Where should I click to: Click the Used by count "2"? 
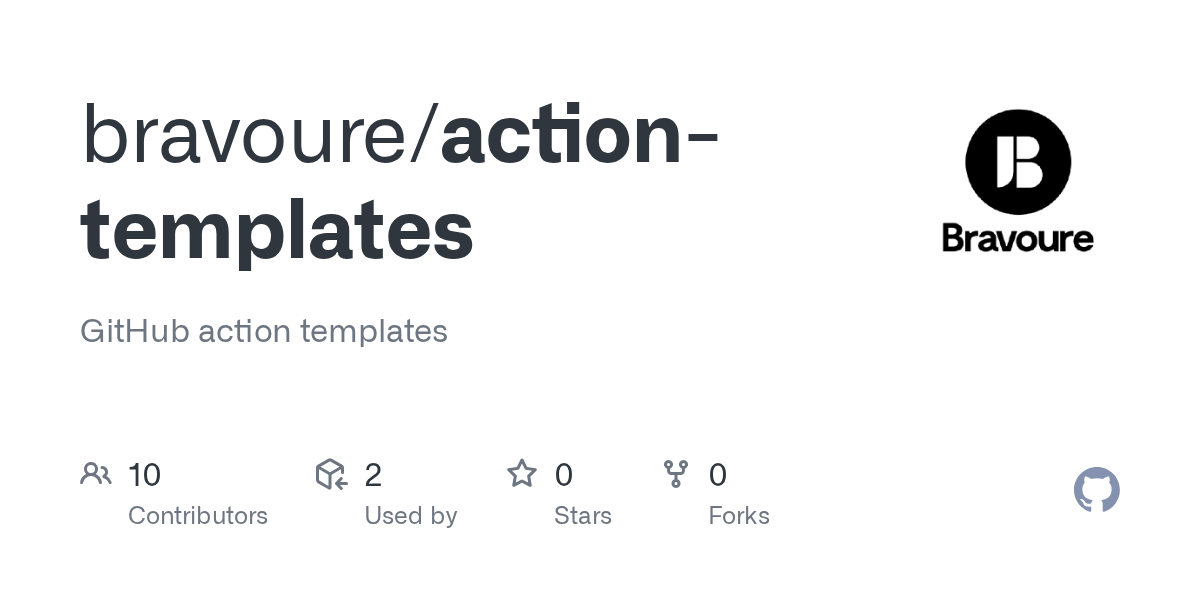coord(373,475)
